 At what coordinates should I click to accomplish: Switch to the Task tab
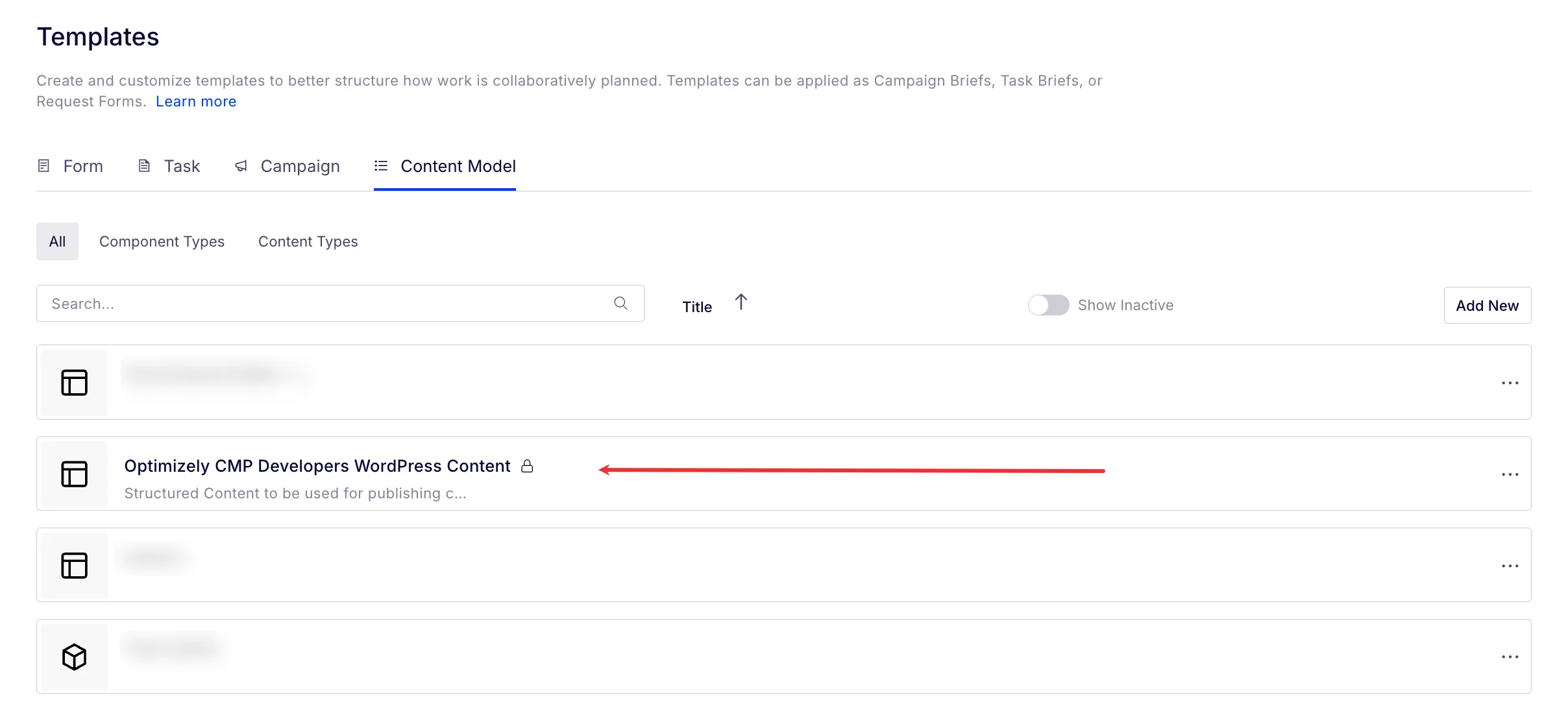pos(169,166)
